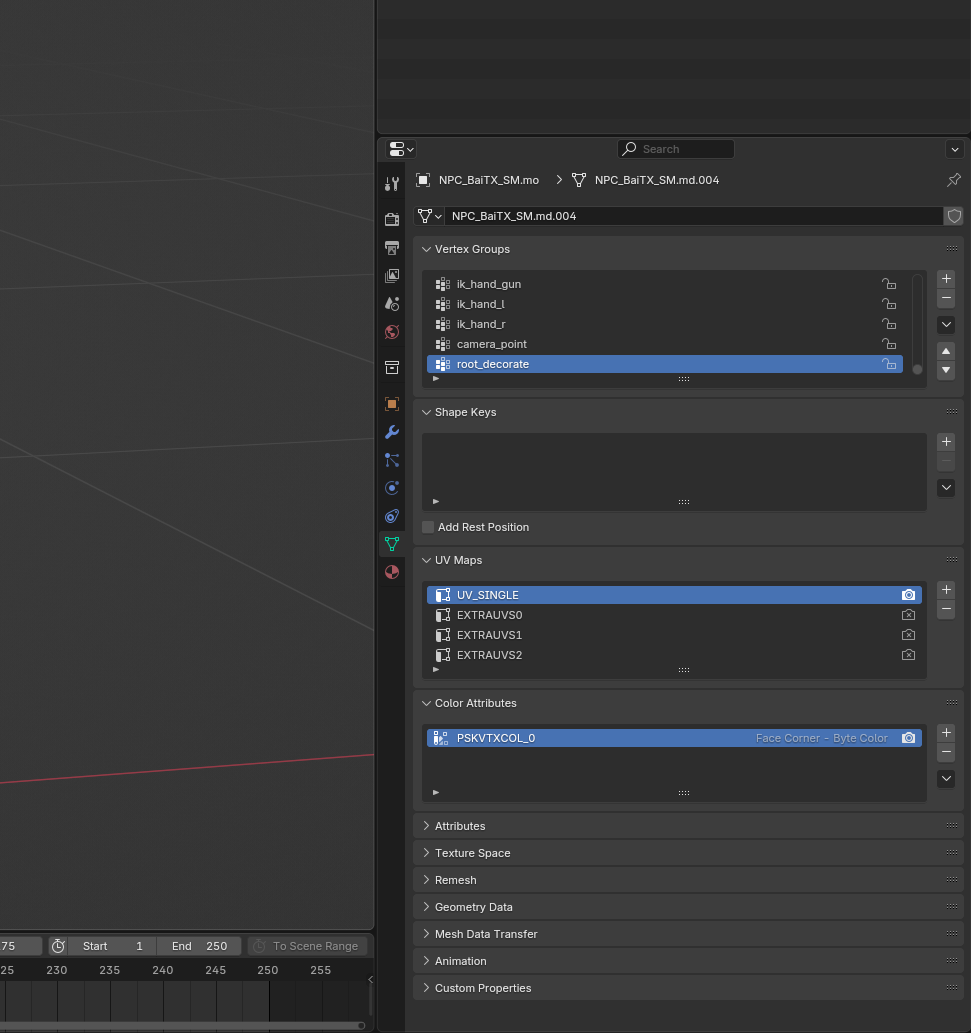Click the End frame value field

coord(199,946)
